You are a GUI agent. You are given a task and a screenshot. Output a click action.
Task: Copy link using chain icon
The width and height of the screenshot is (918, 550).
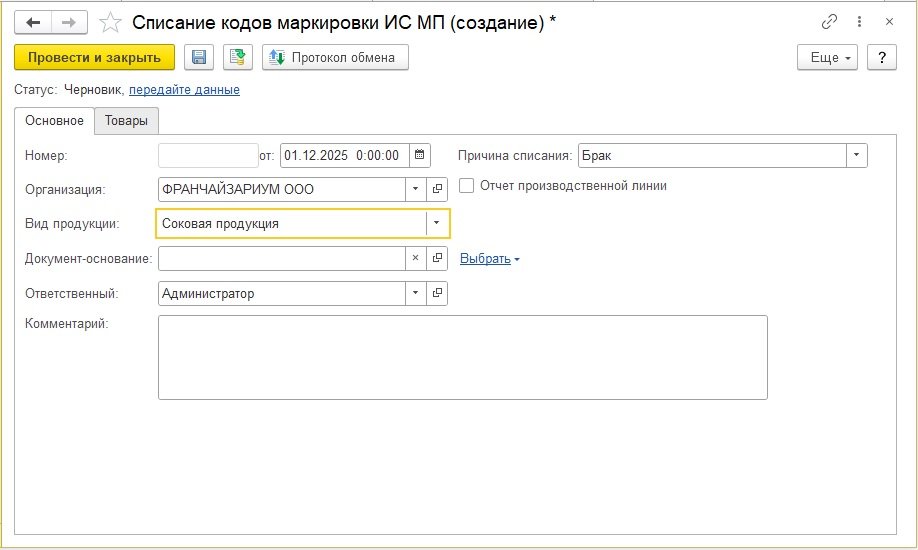pos(829,22)
